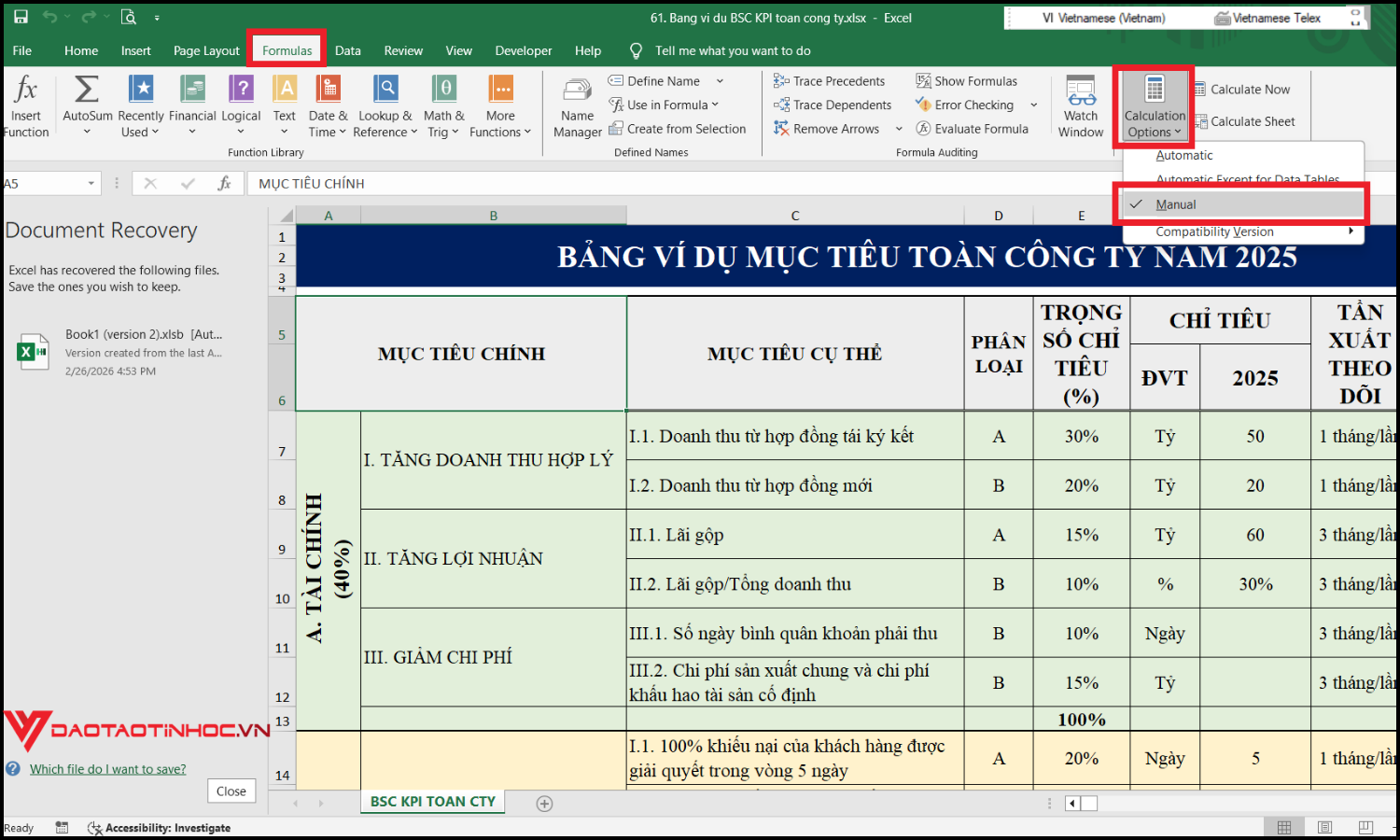Launch Evaluate Formula
Image resolution: width=1400 pixels, height=840 pixels.
click(x=974, y=128)
